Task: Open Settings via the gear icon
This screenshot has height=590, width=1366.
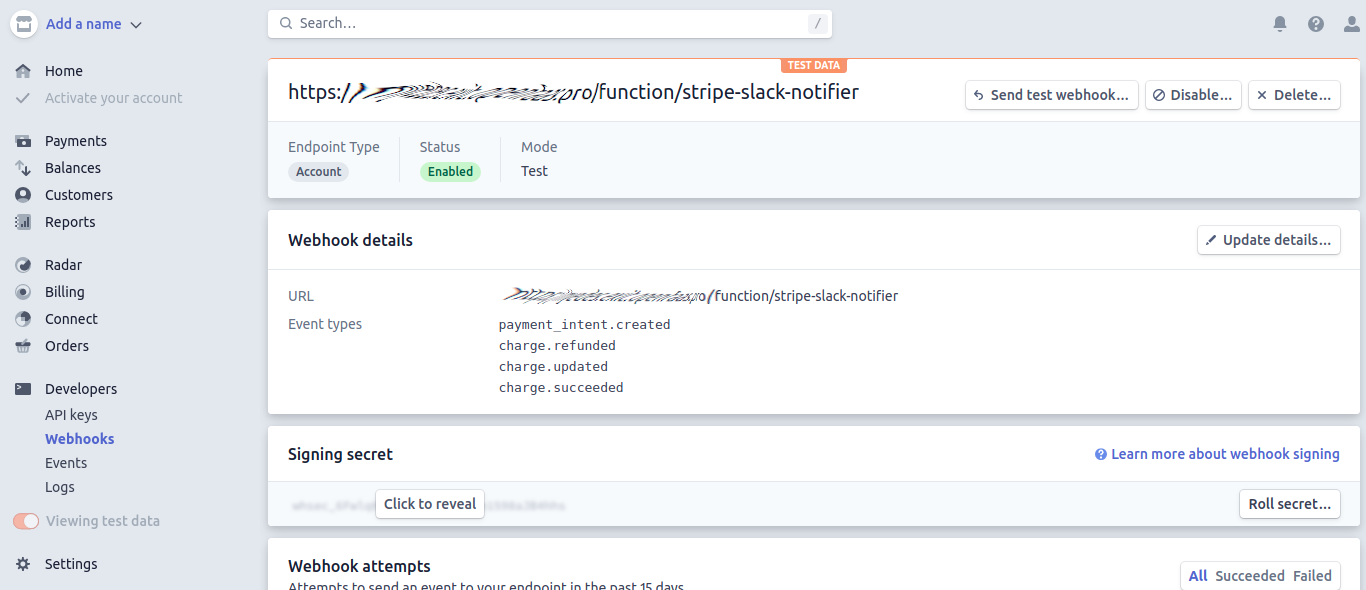Action: click(23, 564)
